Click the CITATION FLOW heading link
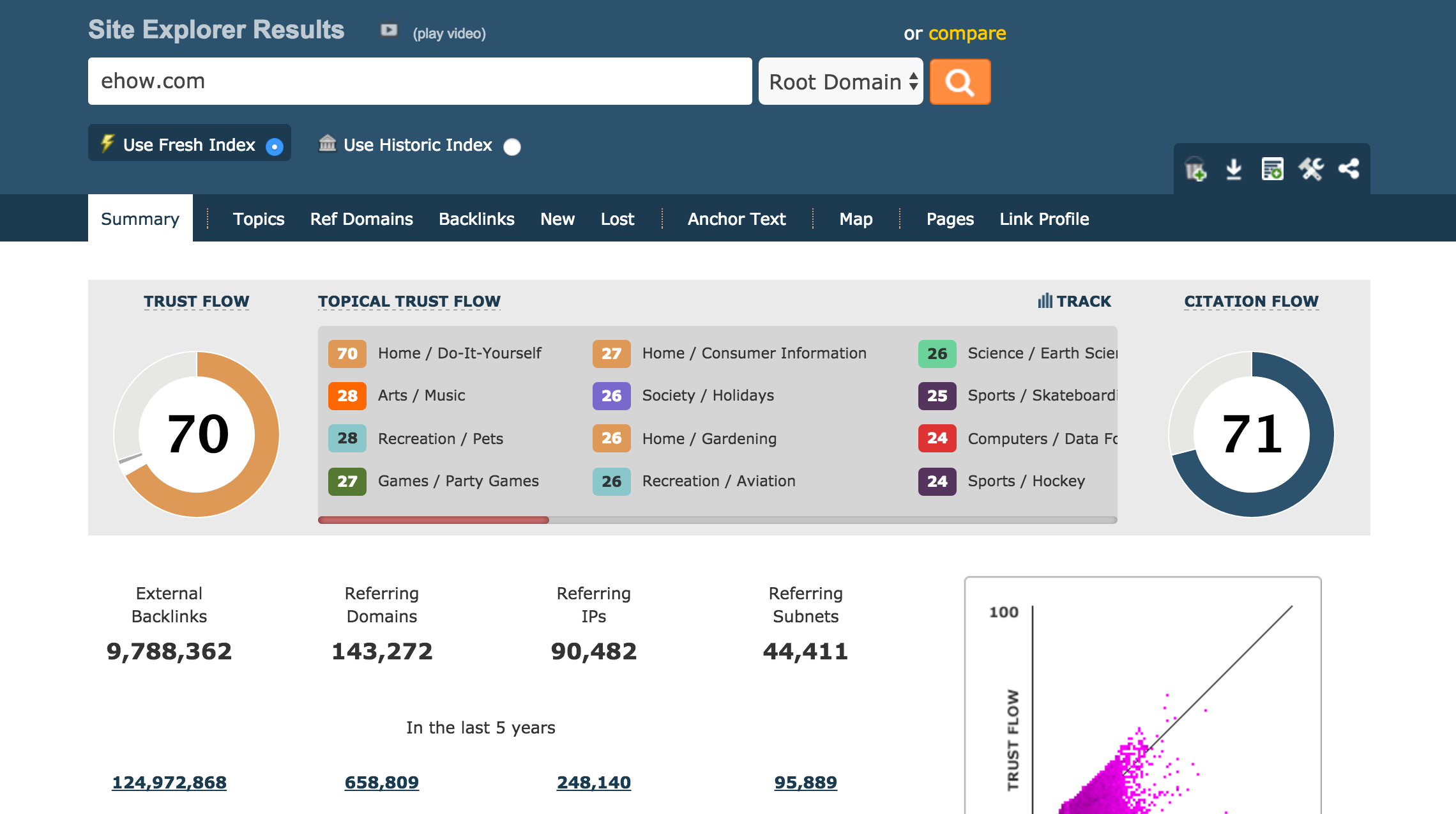 tap(1251, 301)
